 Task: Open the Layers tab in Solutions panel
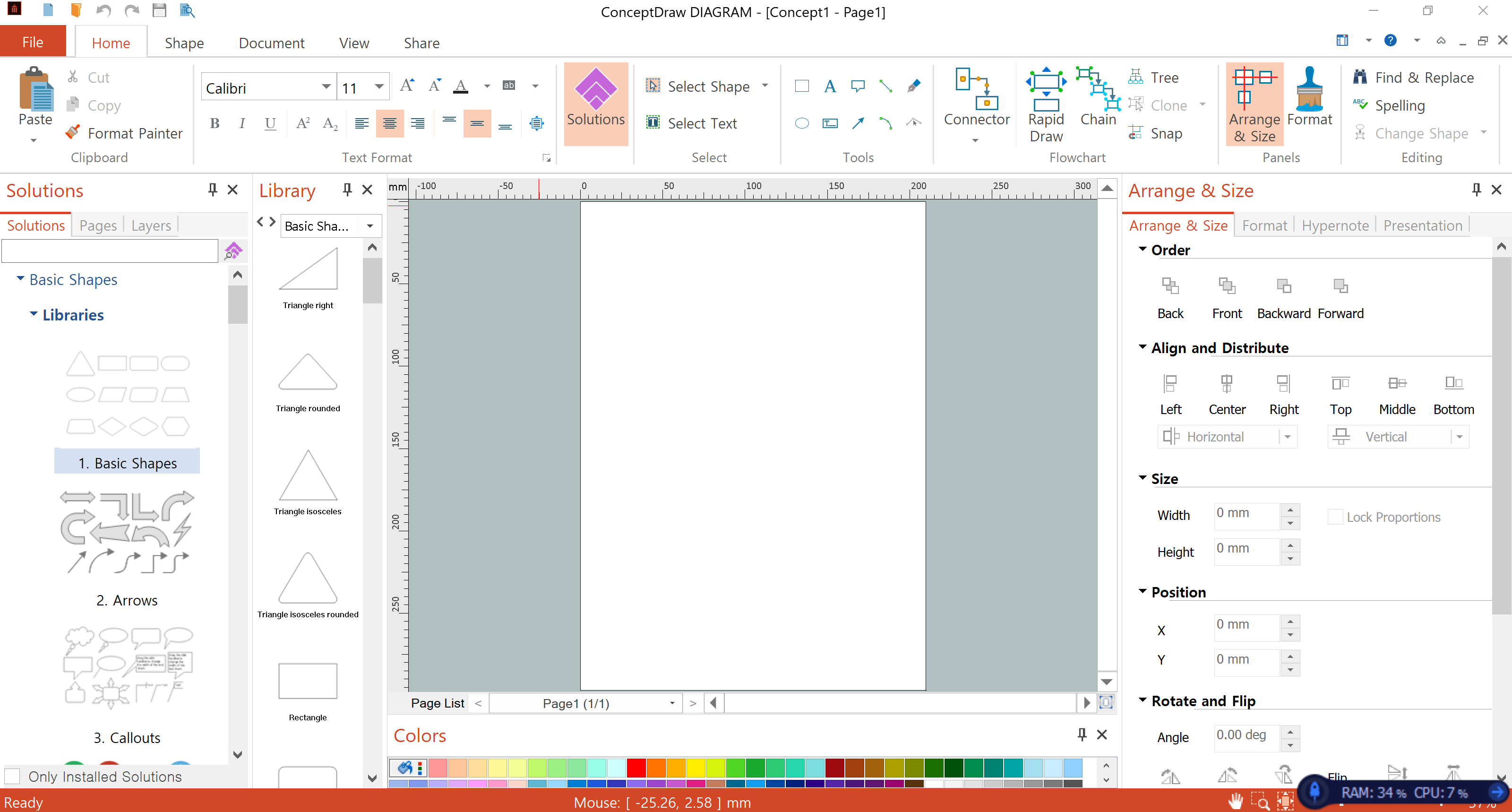tap(151, 225)
